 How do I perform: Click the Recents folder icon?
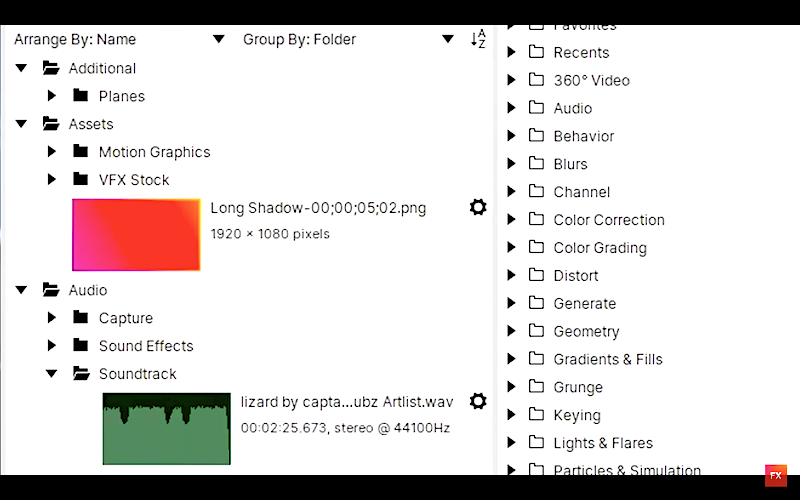[x=536, y=52]
